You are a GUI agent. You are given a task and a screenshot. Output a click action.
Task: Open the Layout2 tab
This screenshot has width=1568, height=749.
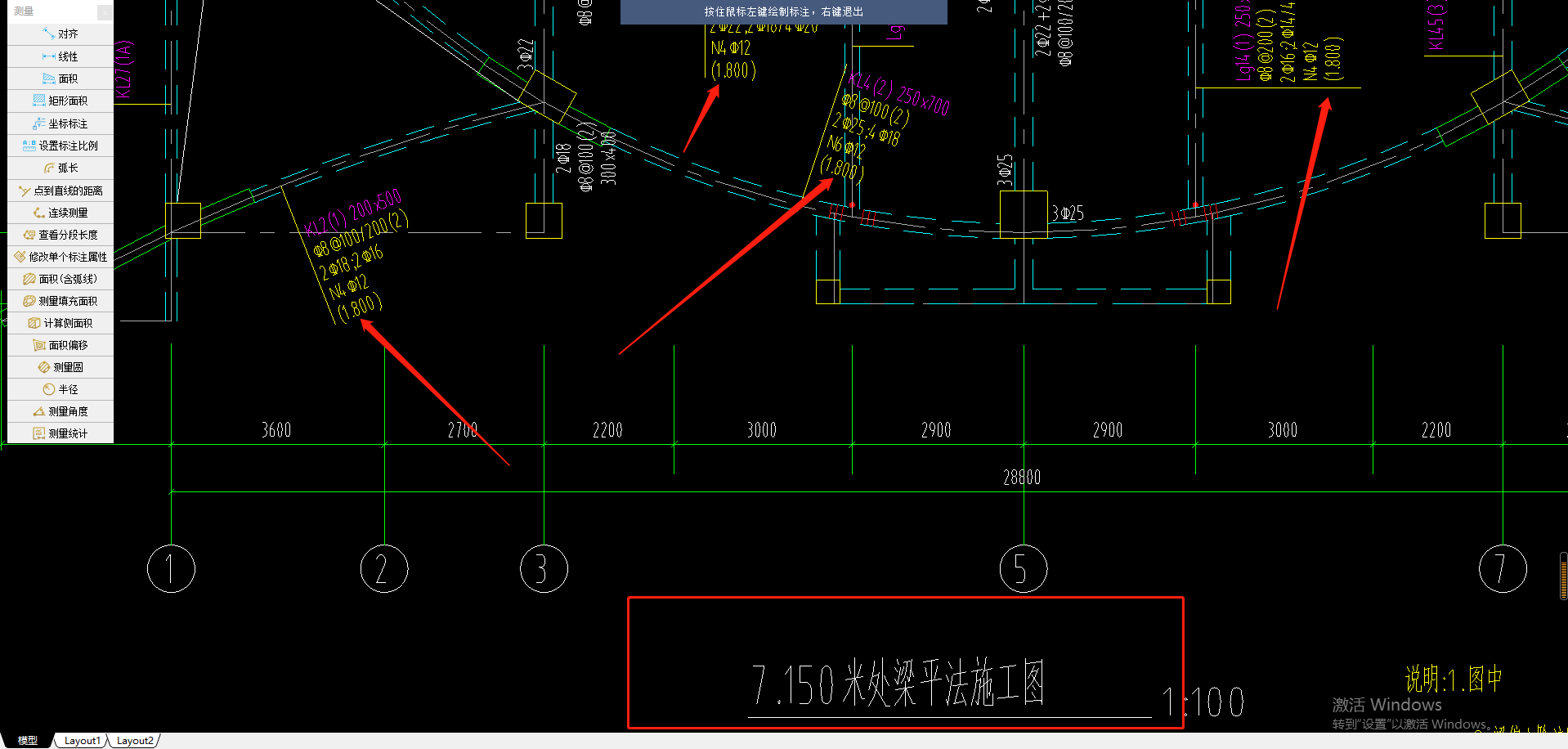click(134, 740)
